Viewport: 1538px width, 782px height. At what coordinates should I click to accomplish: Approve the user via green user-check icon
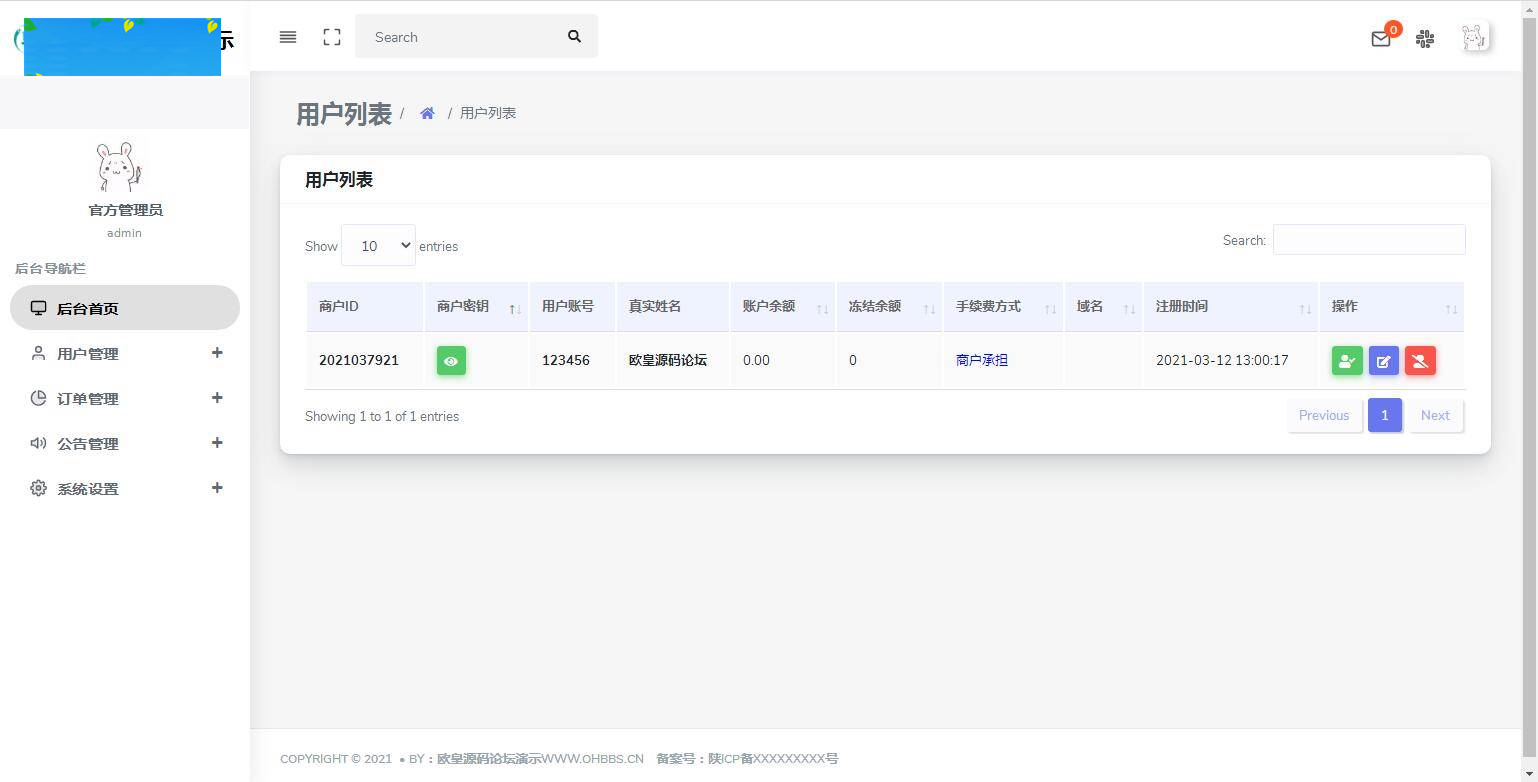[x=1347, y=361]
